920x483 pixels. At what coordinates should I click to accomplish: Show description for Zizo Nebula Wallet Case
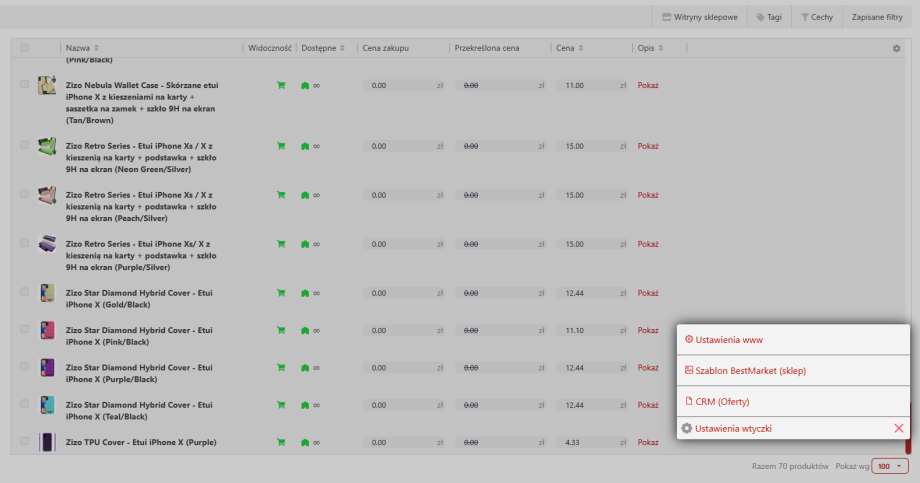click(648, 86)
